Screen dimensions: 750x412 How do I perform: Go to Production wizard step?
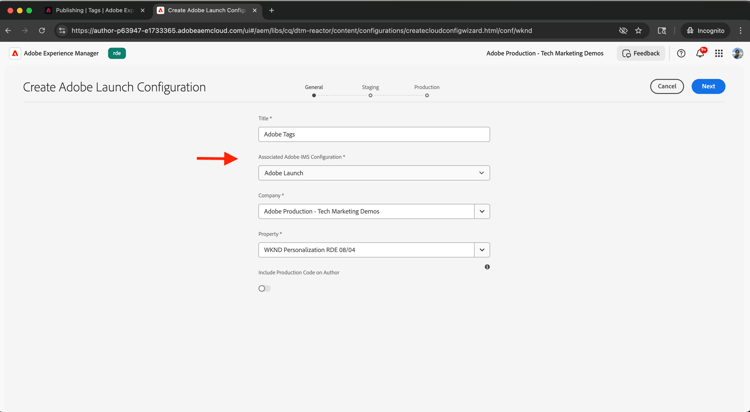(x=427, y=90)
